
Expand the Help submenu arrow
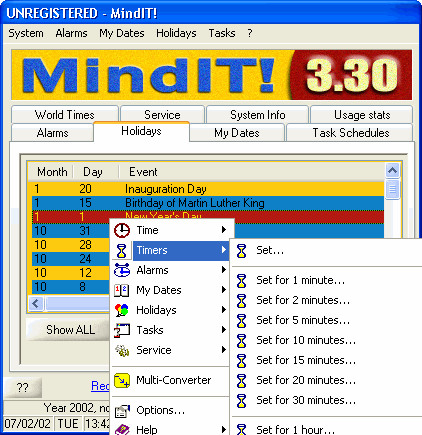click(224, 429)
